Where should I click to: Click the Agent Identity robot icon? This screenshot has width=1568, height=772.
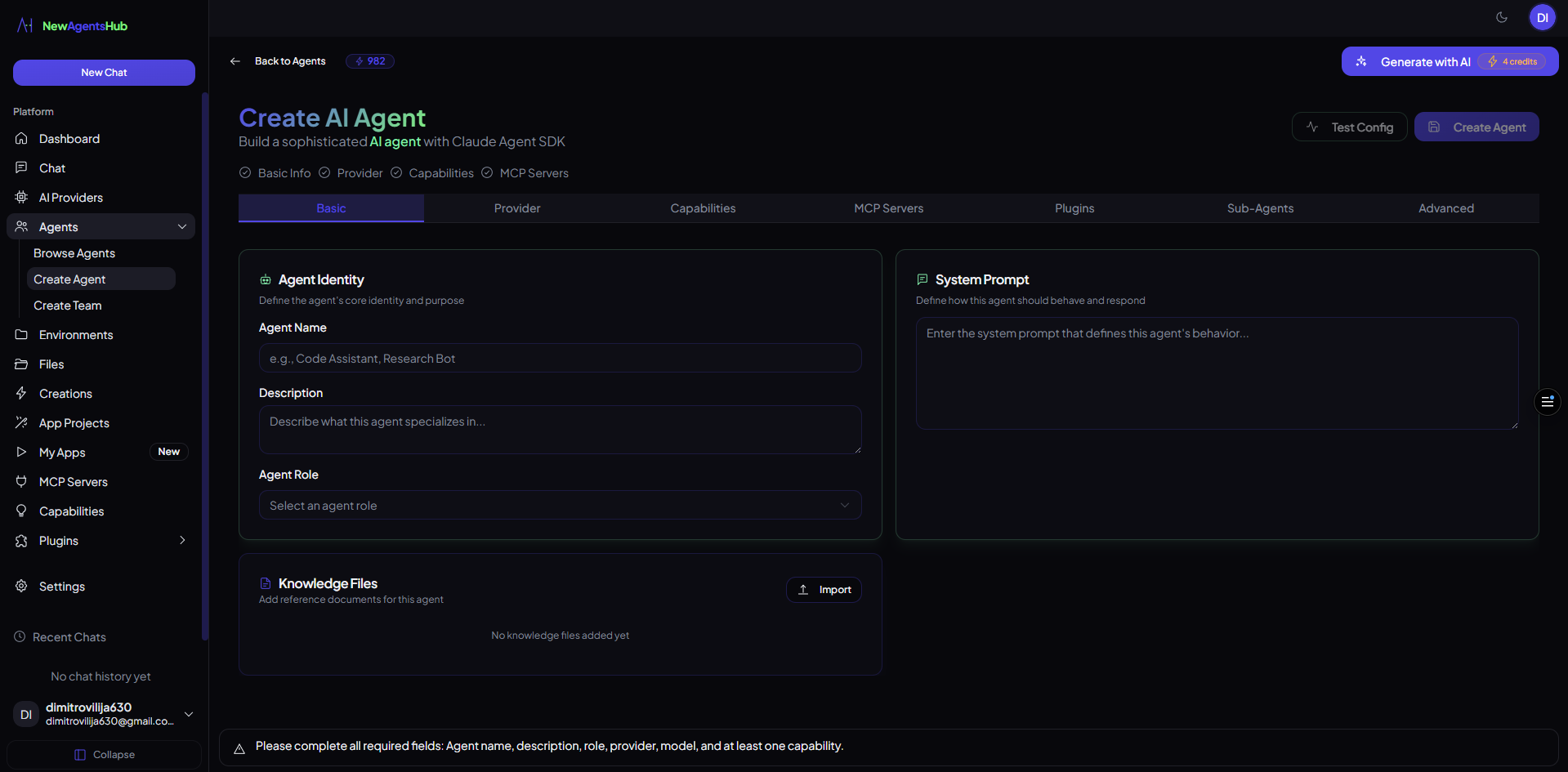coord(266,280)
